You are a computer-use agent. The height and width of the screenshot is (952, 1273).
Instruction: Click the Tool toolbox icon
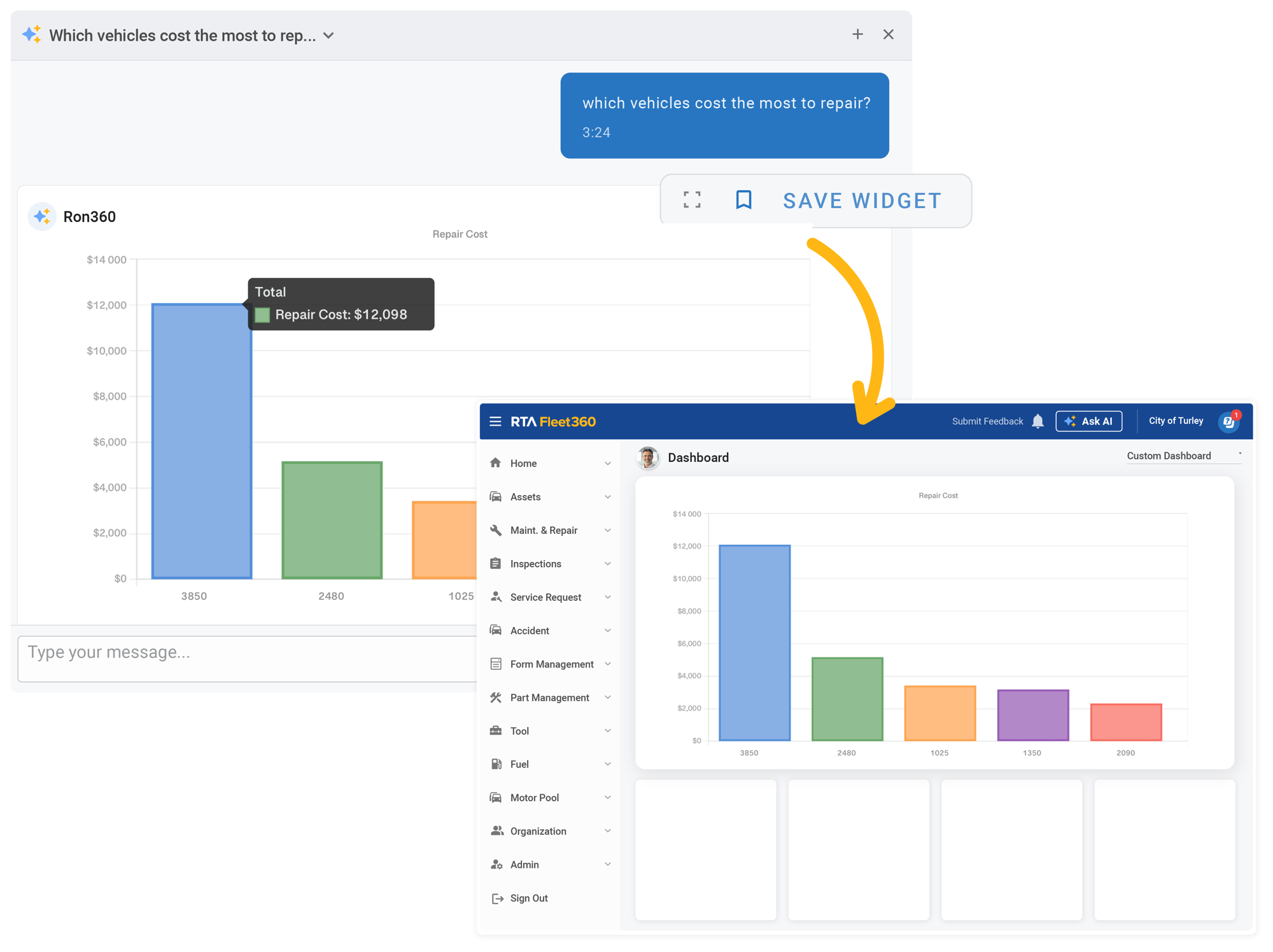(496, 731)
